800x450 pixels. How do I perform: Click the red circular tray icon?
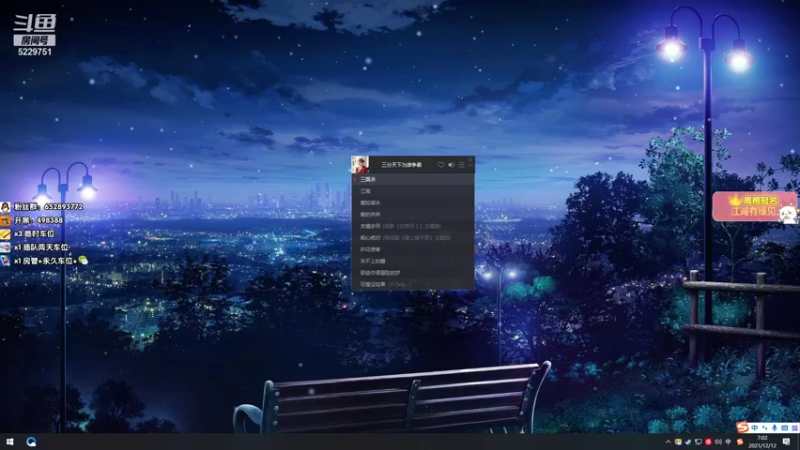pos(708,442)
